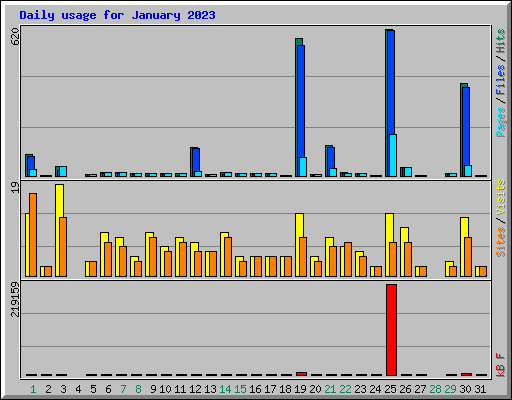This screenshot has height=400, width=512.
Task: Select the small red KB bar for day 19
Action: pos(301,374)
